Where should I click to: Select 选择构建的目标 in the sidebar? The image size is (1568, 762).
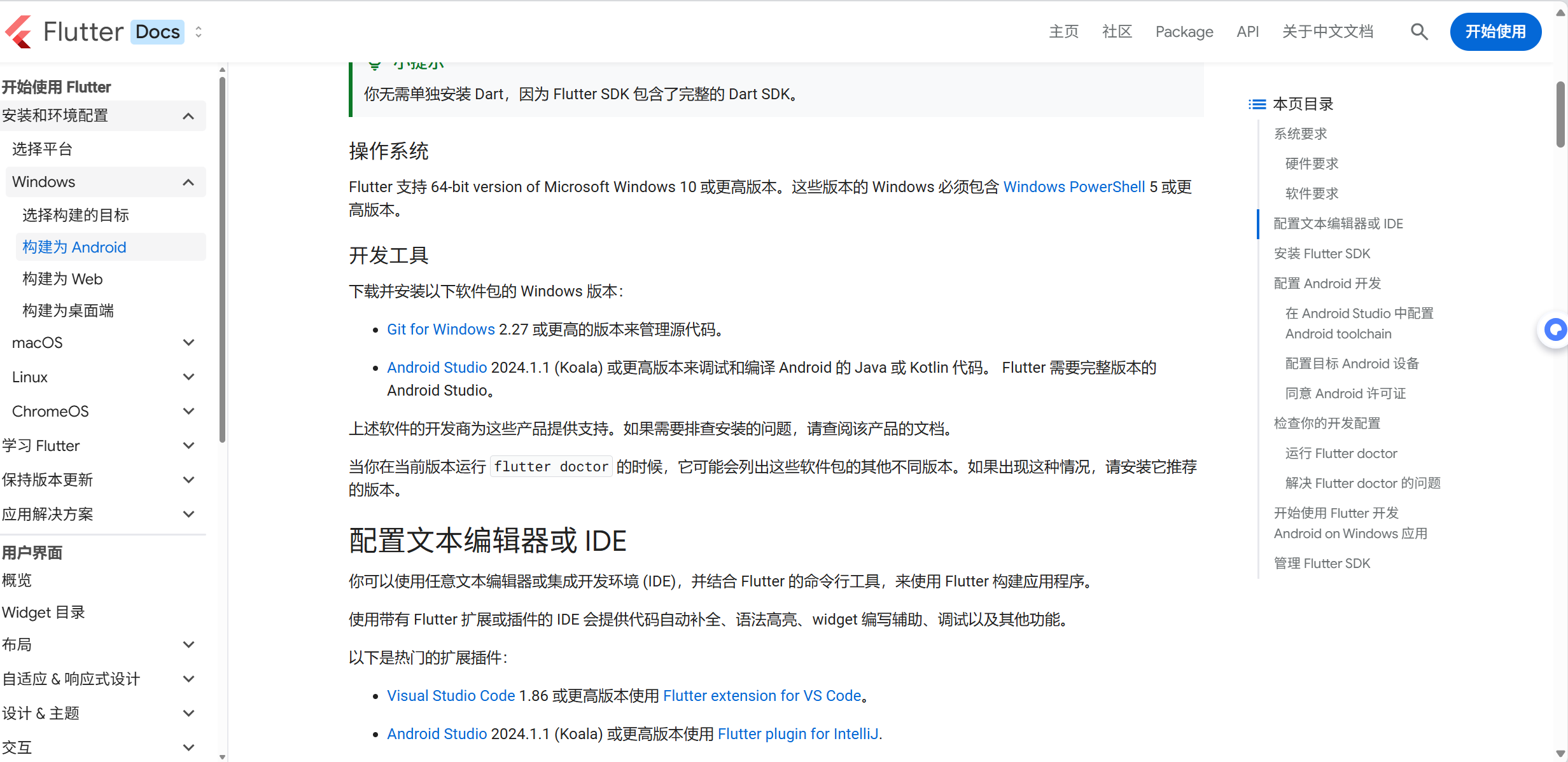[x=76, y=216]
